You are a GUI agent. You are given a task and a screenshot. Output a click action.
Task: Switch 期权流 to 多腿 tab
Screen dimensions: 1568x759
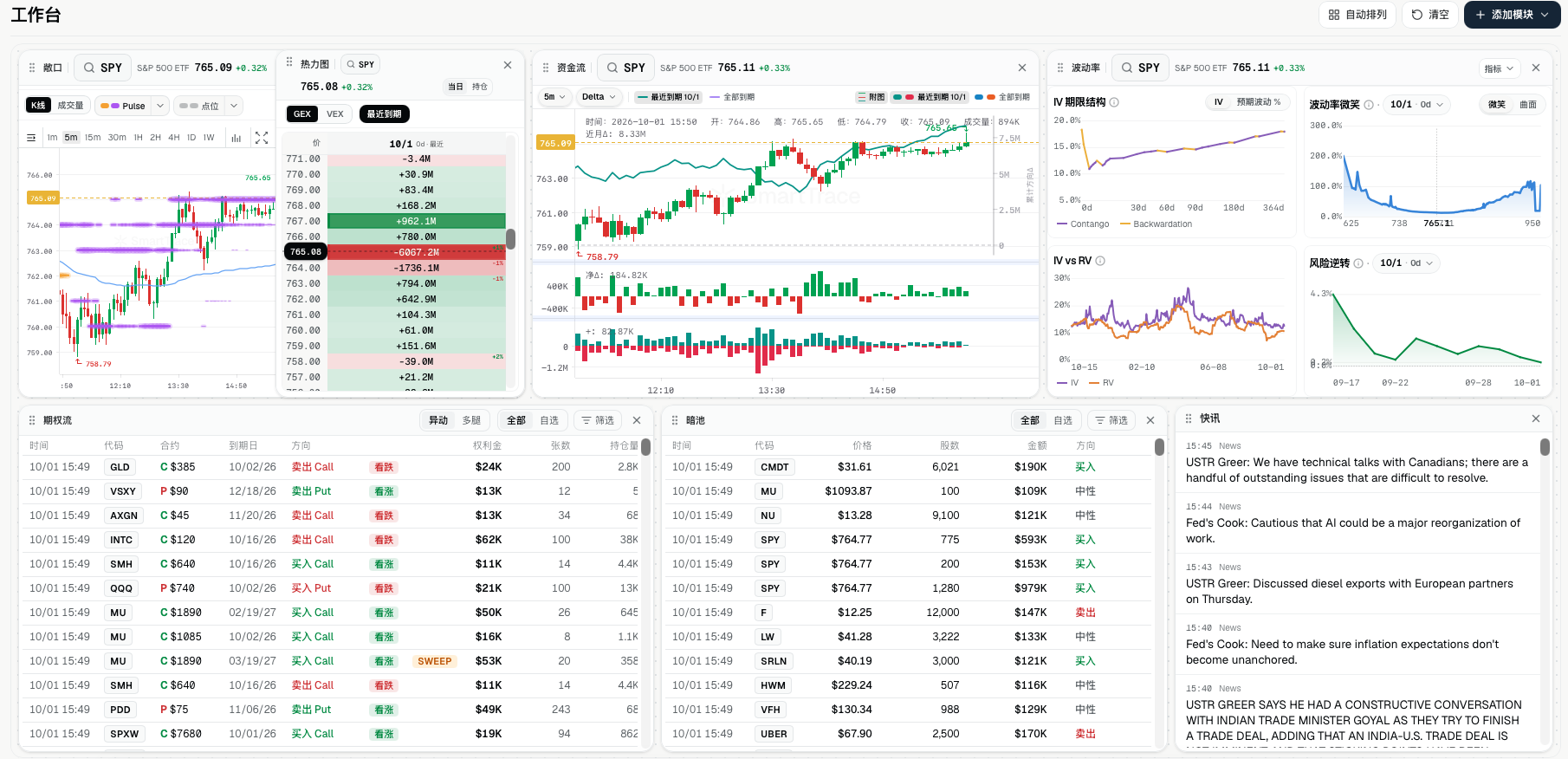point(471,420)
